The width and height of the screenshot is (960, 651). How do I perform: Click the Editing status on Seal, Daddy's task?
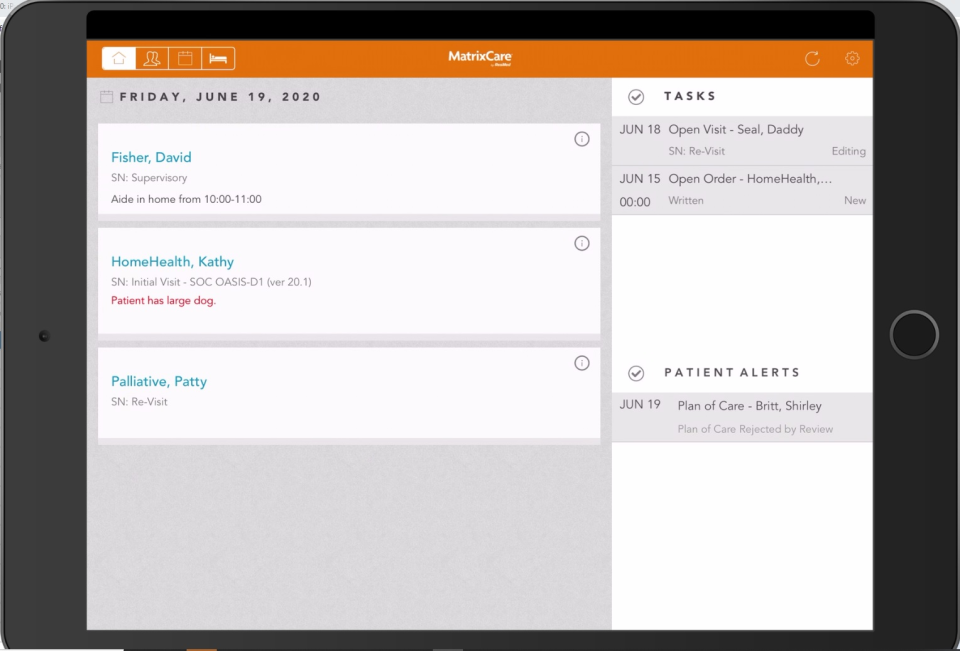coord(848,151)
